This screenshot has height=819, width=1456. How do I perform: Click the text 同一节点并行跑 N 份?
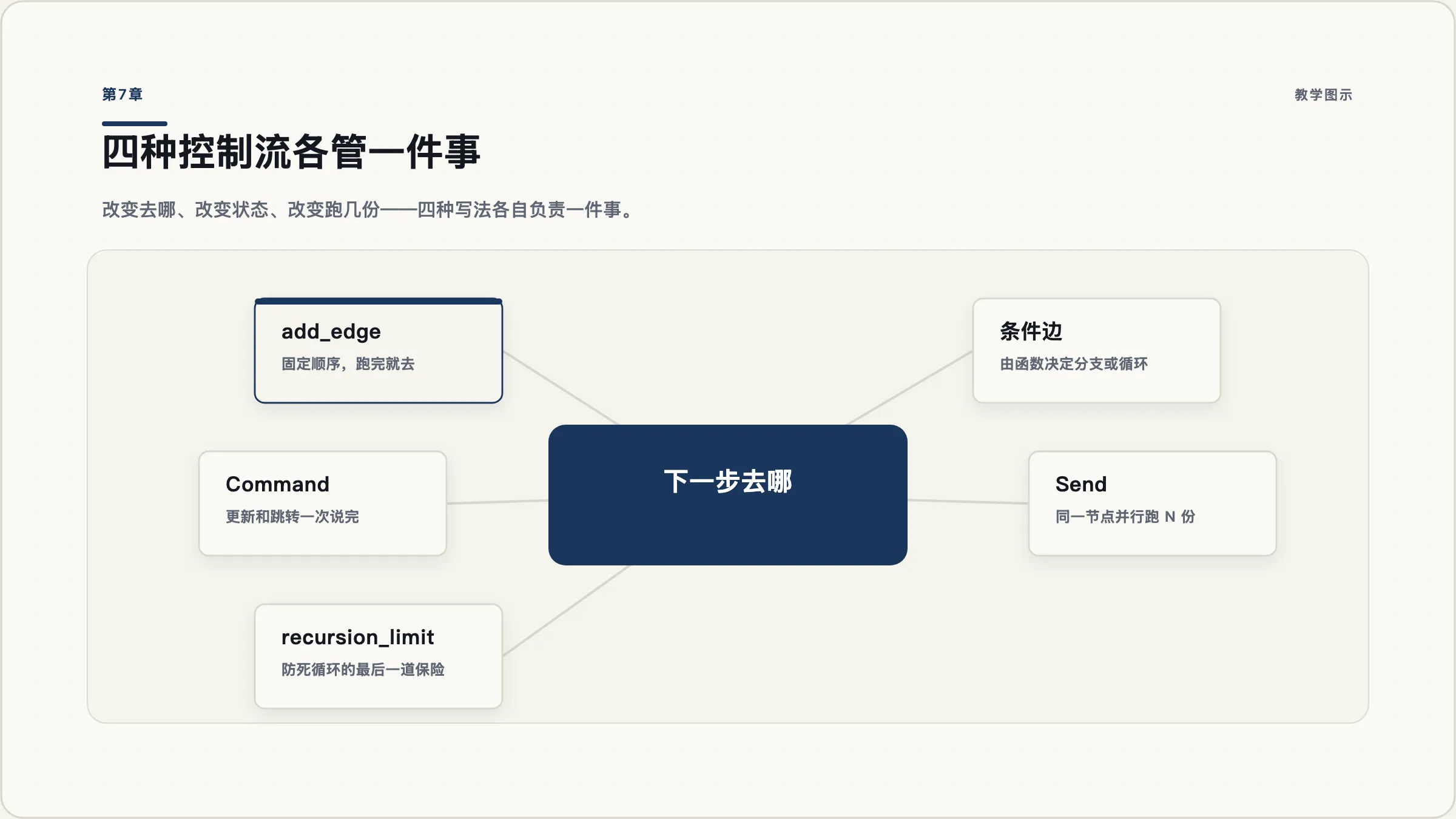[x=1125, y=517]
